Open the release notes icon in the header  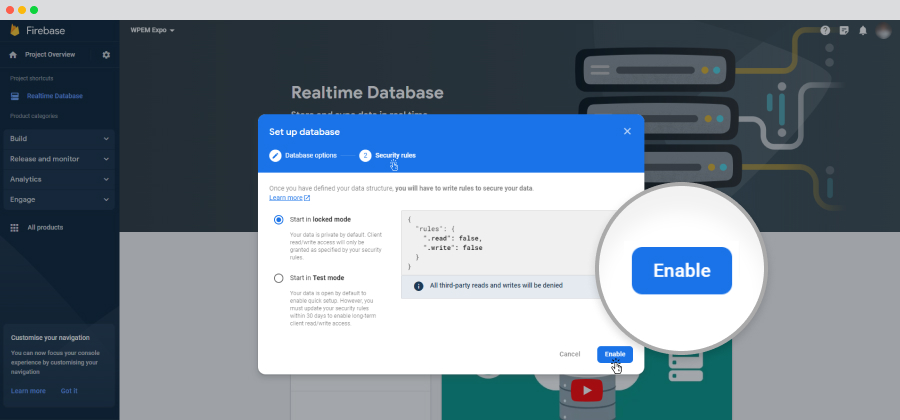(844, 30)
